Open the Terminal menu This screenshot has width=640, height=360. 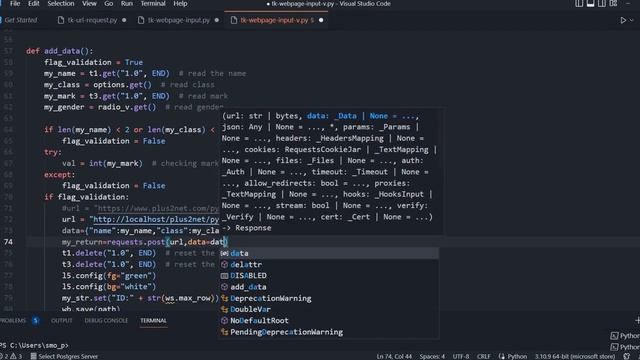153,4
